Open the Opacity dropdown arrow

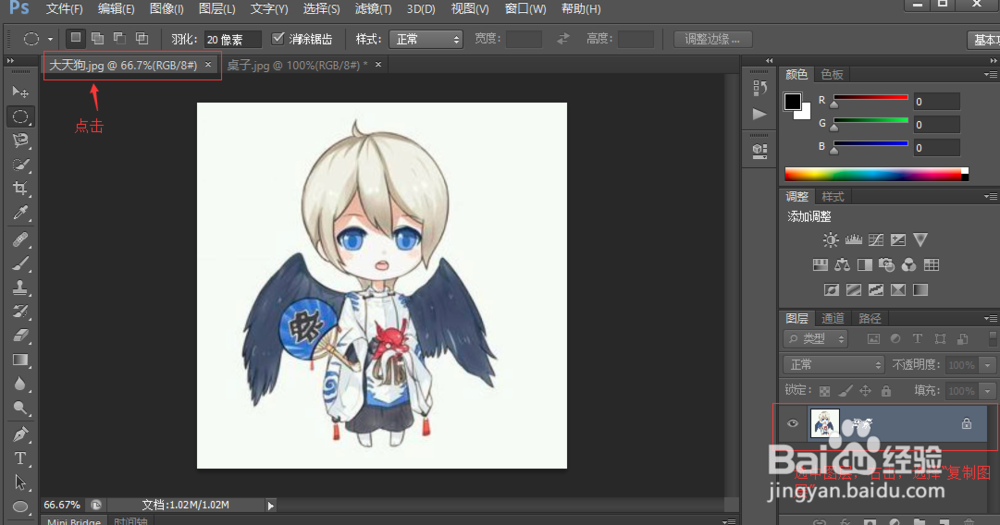pyautogui.click(x=988, y=365)
